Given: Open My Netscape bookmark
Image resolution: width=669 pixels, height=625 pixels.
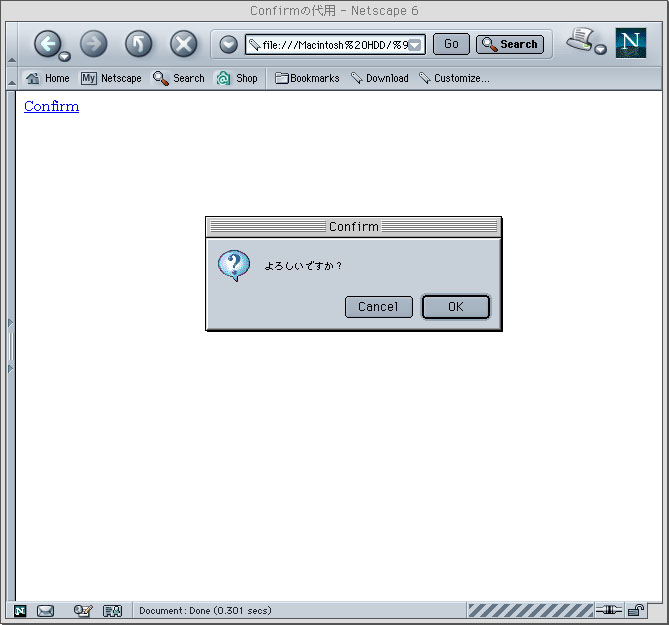Looking at the screenshot, I should click(111, 78).
